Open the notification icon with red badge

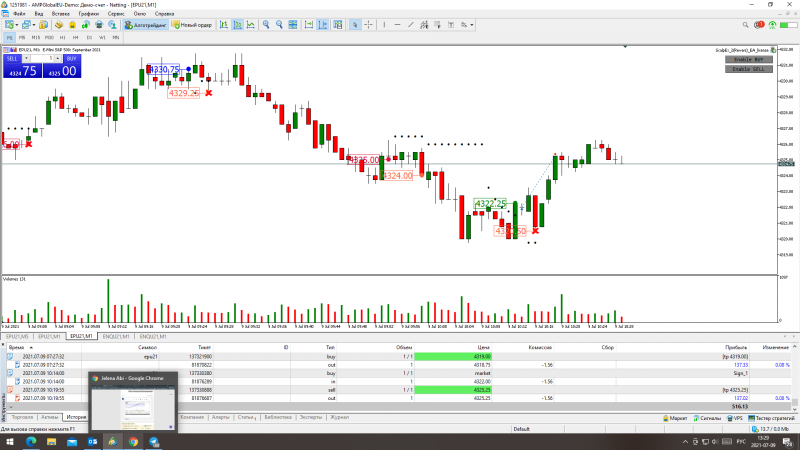[x=759, y=24]
